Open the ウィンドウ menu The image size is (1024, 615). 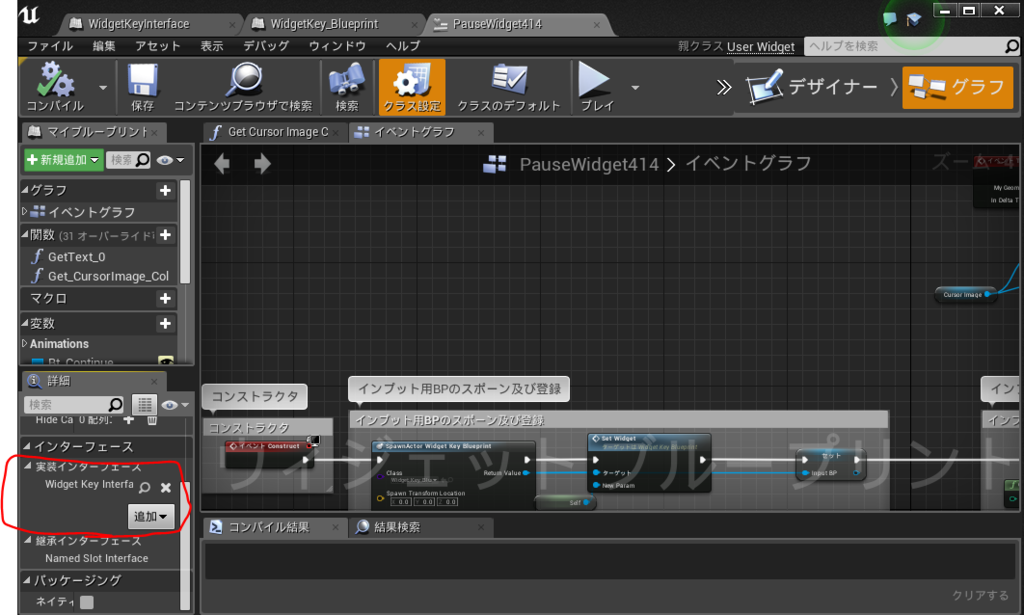pyautogui.click(x=337, y=46)
